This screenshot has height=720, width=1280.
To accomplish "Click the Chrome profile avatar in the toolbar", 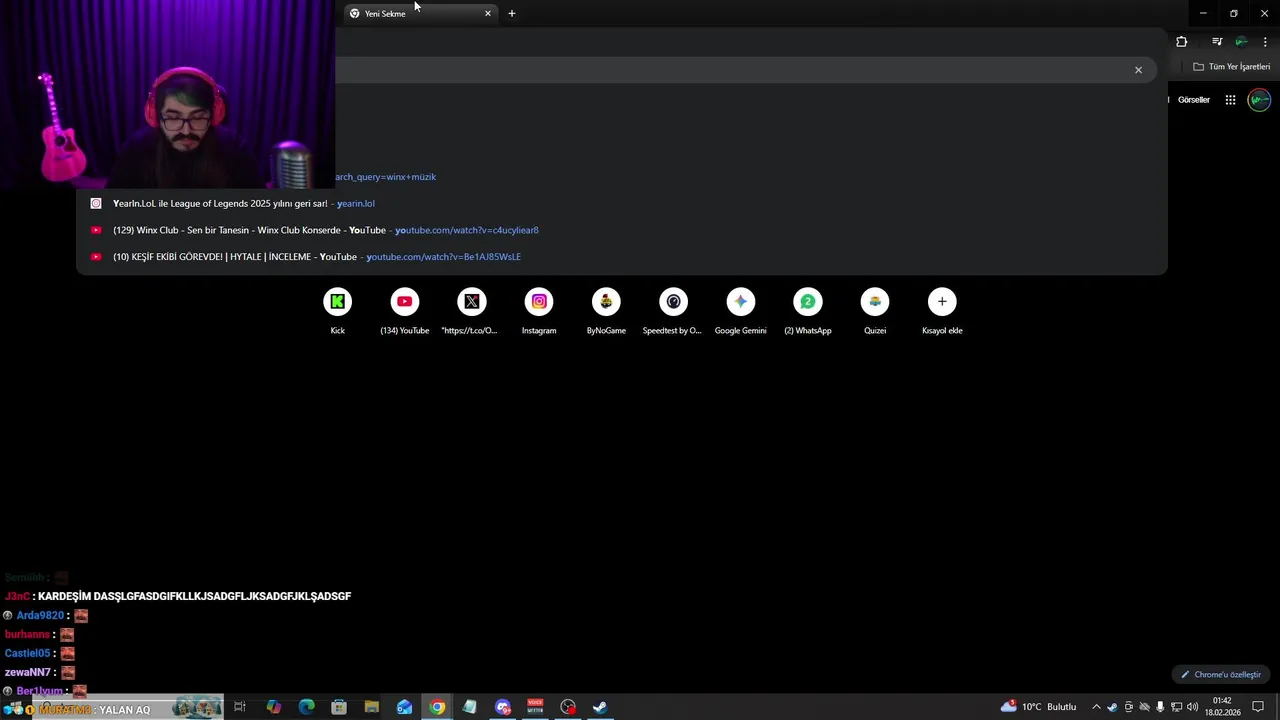I will [x=1241, y=42].
